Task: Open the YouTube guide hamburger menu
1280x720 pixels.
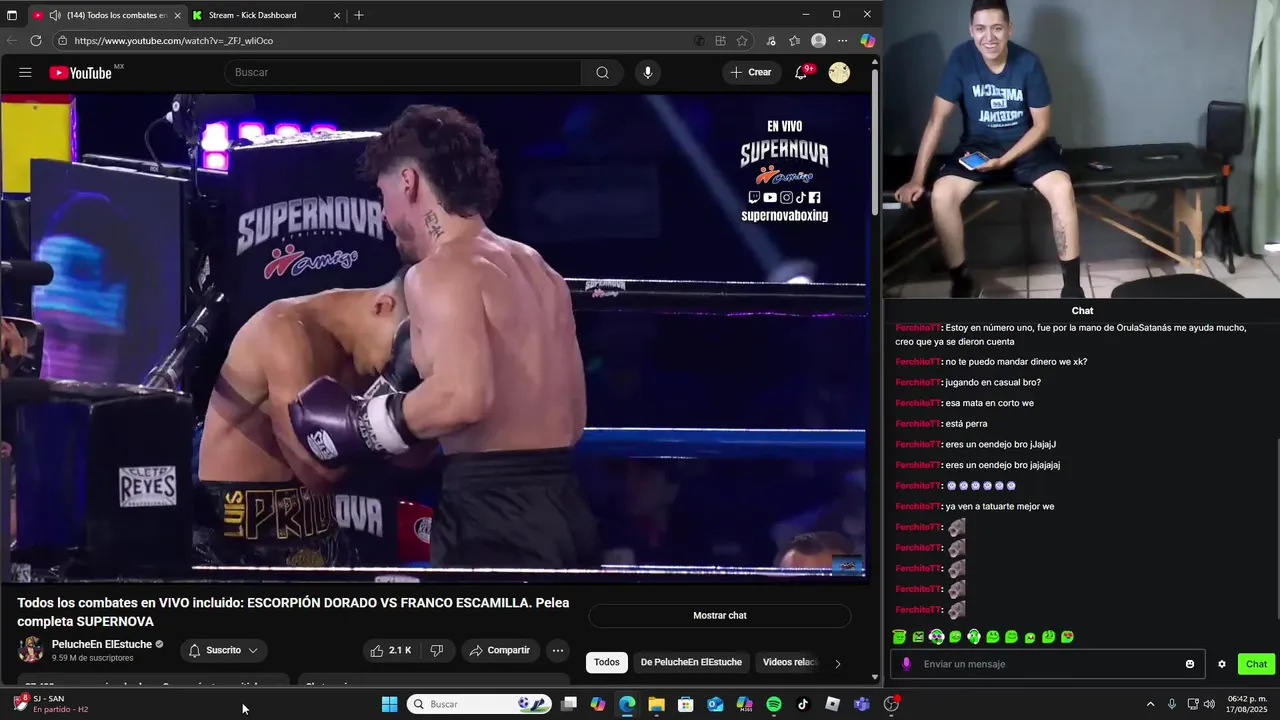Action: coord(25,72)
